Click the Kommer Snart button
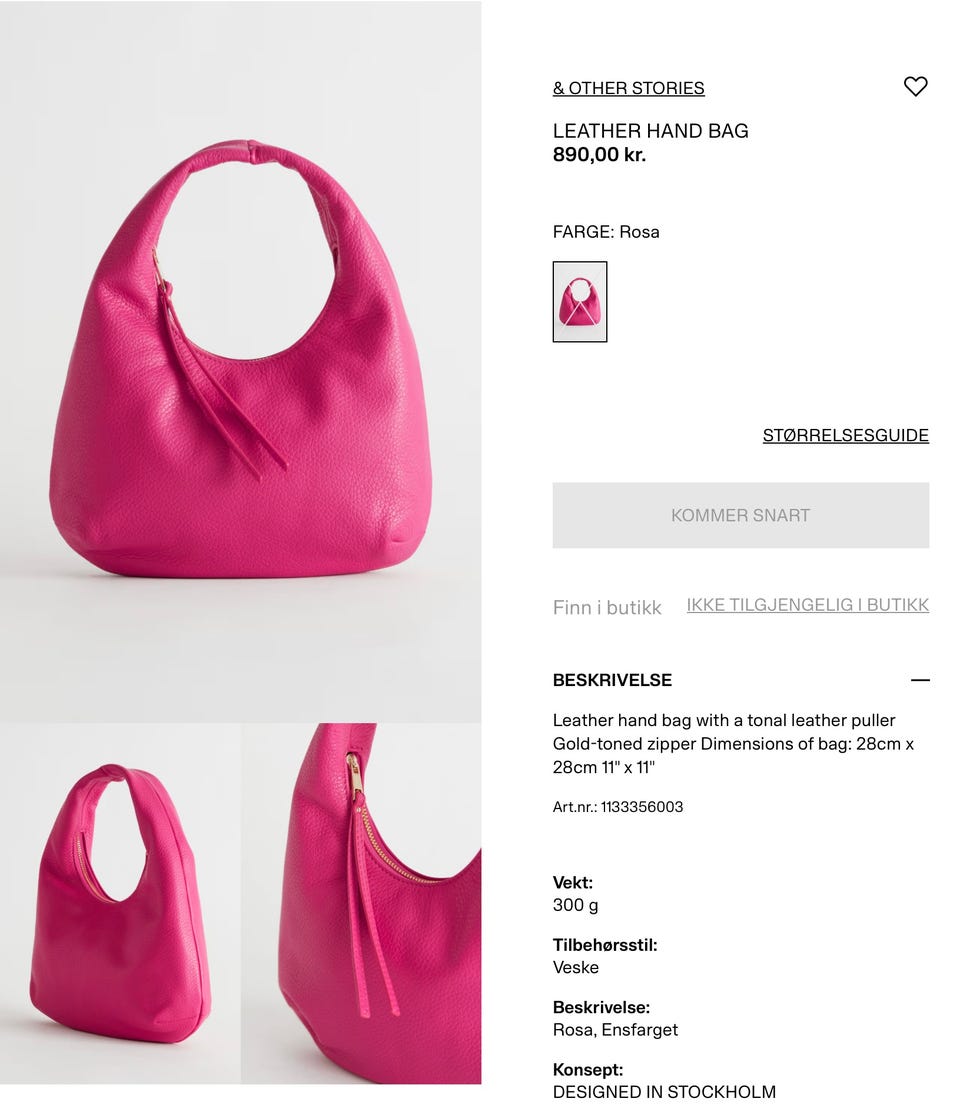Image resolution: width=960 pixels, height=1105 pixels. click(x=740, y=515)
